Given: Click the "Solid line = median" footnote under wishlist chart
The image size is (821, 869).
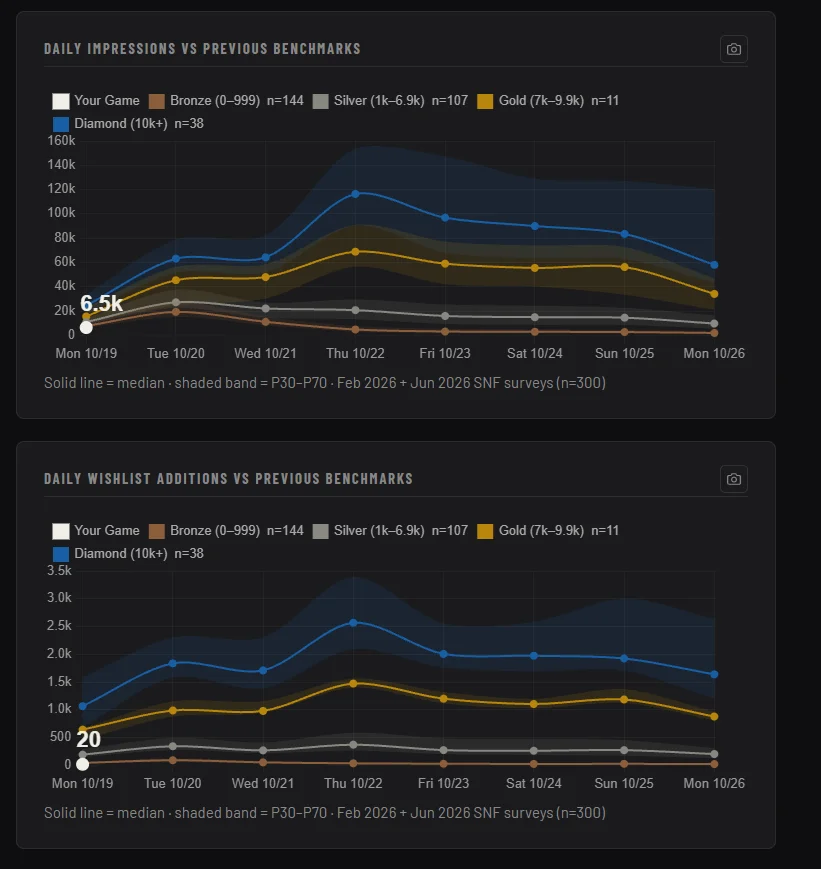Looking at the screenshot, I should coord(325,813).
